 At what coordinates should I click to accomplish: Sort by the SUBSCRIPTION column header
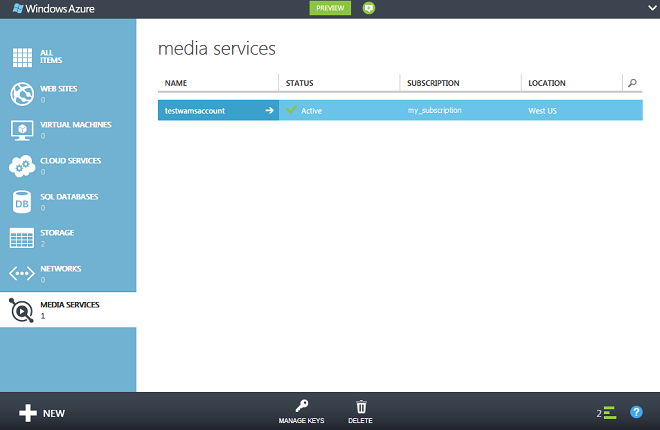click(x=433, y=83)
